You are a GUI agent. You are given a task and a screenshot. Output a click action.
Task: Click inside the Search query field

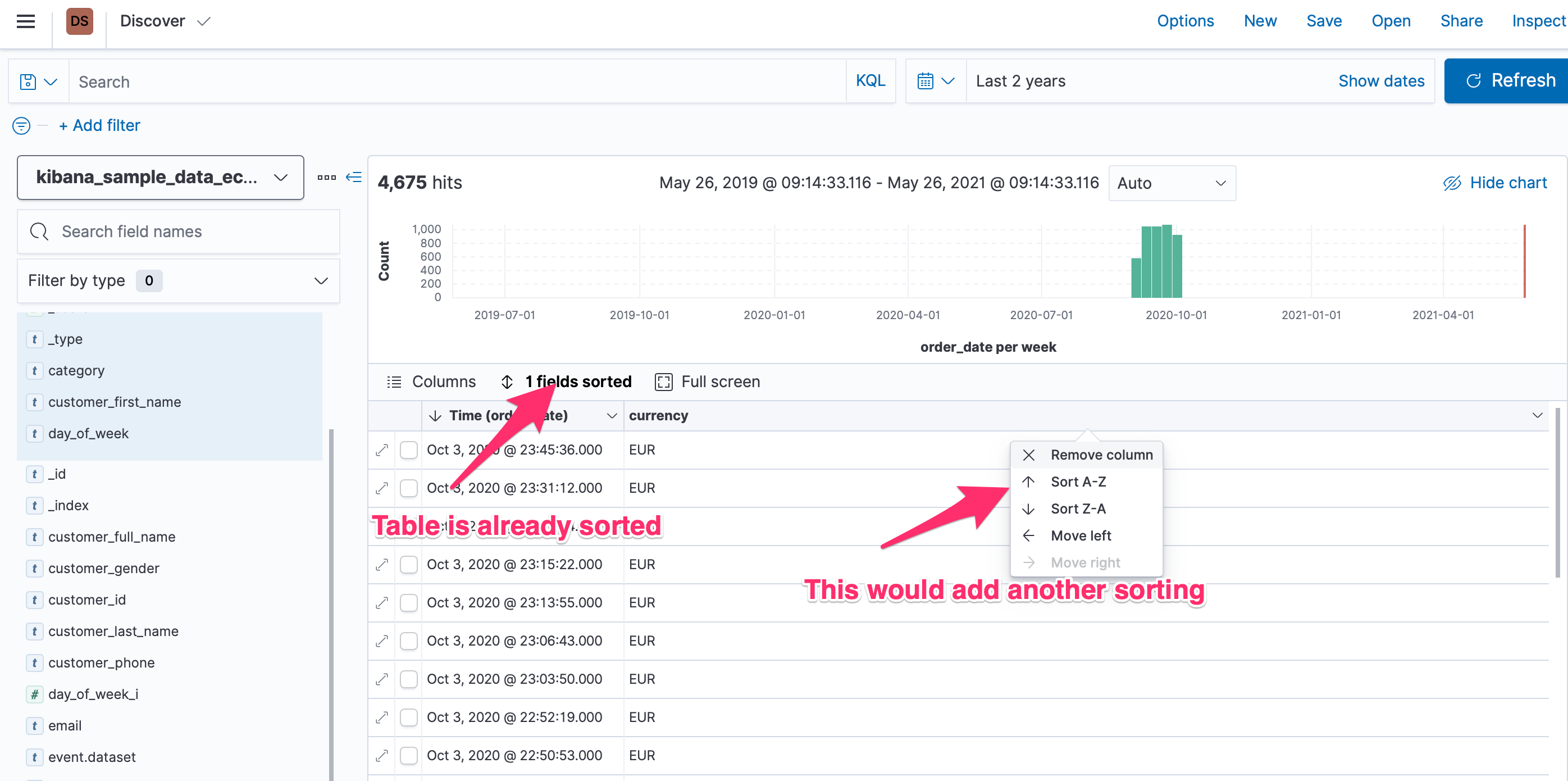tap(426, 80)
